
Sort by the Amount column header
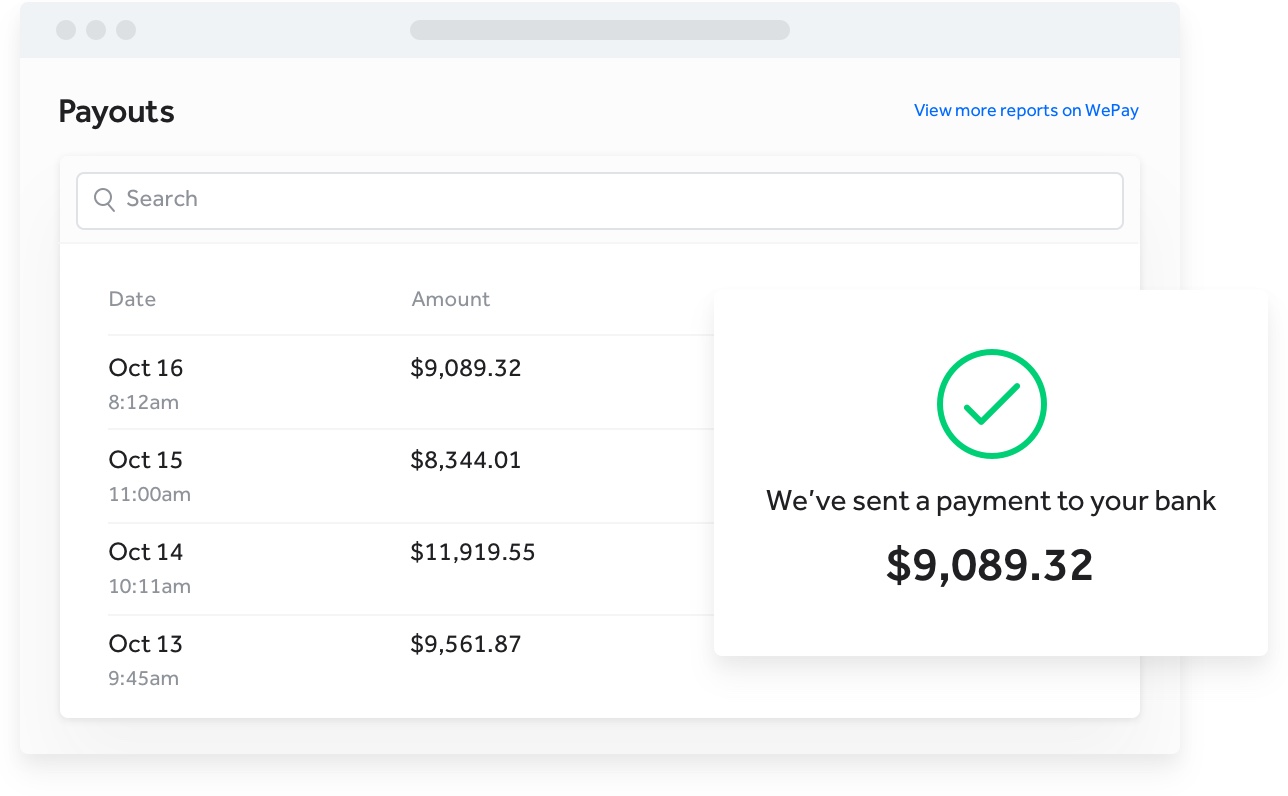pyautogui.click(x=450, y=299)
